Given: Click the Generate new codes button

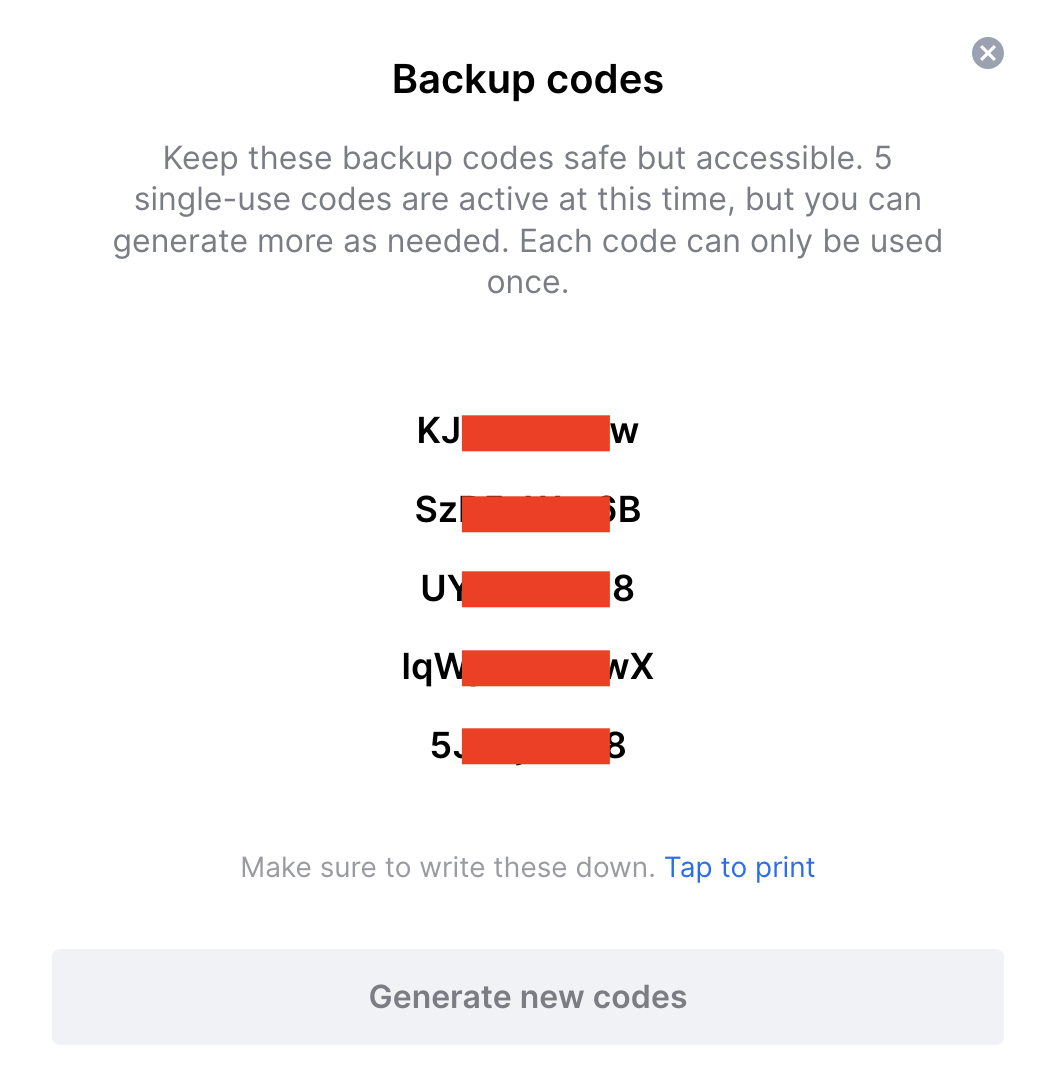Looking at the screenshot, I should (527, 996).
